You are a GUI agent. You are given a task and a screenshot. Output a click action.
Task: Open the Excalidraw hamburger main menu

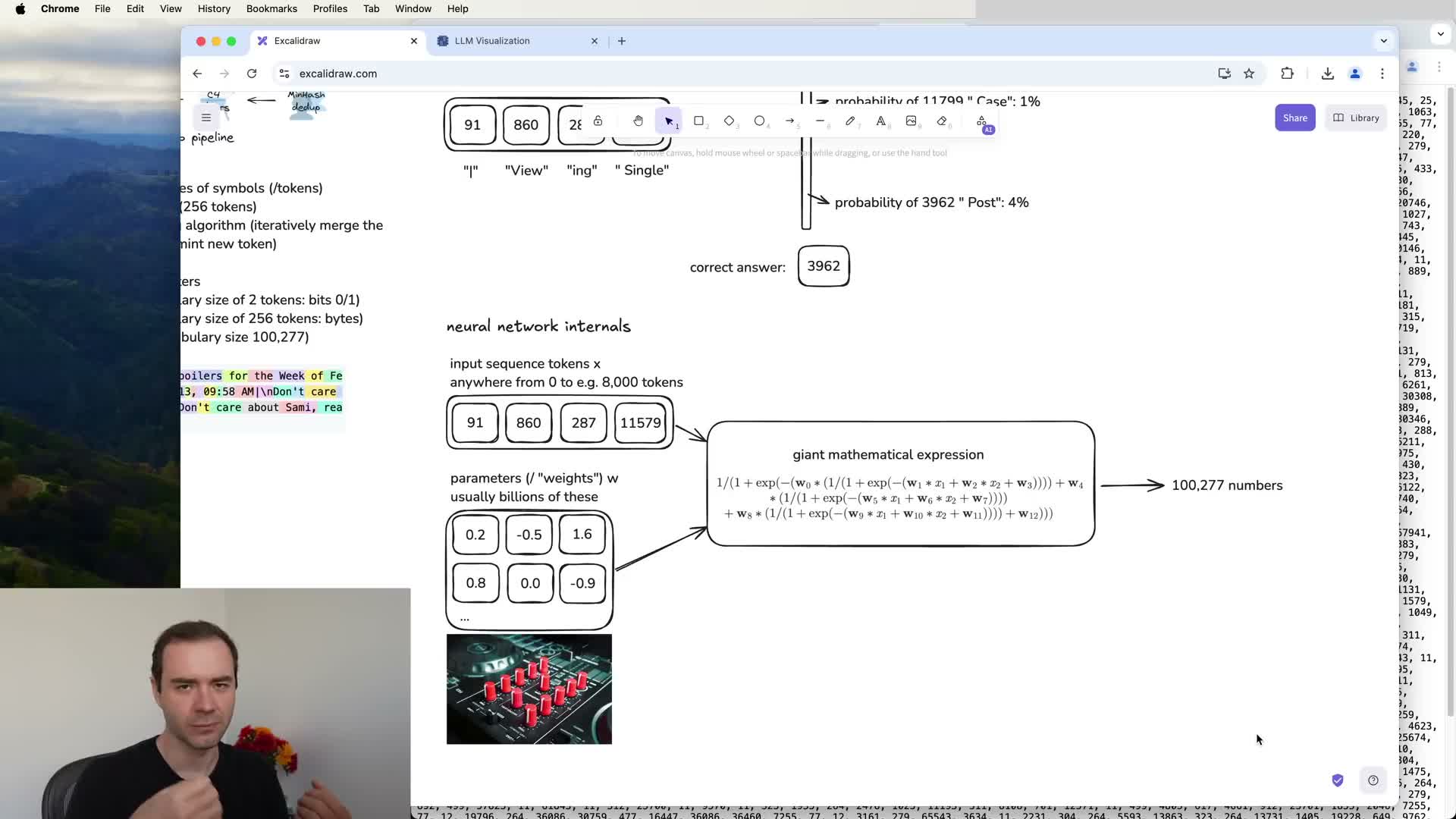tap(206, 118)
